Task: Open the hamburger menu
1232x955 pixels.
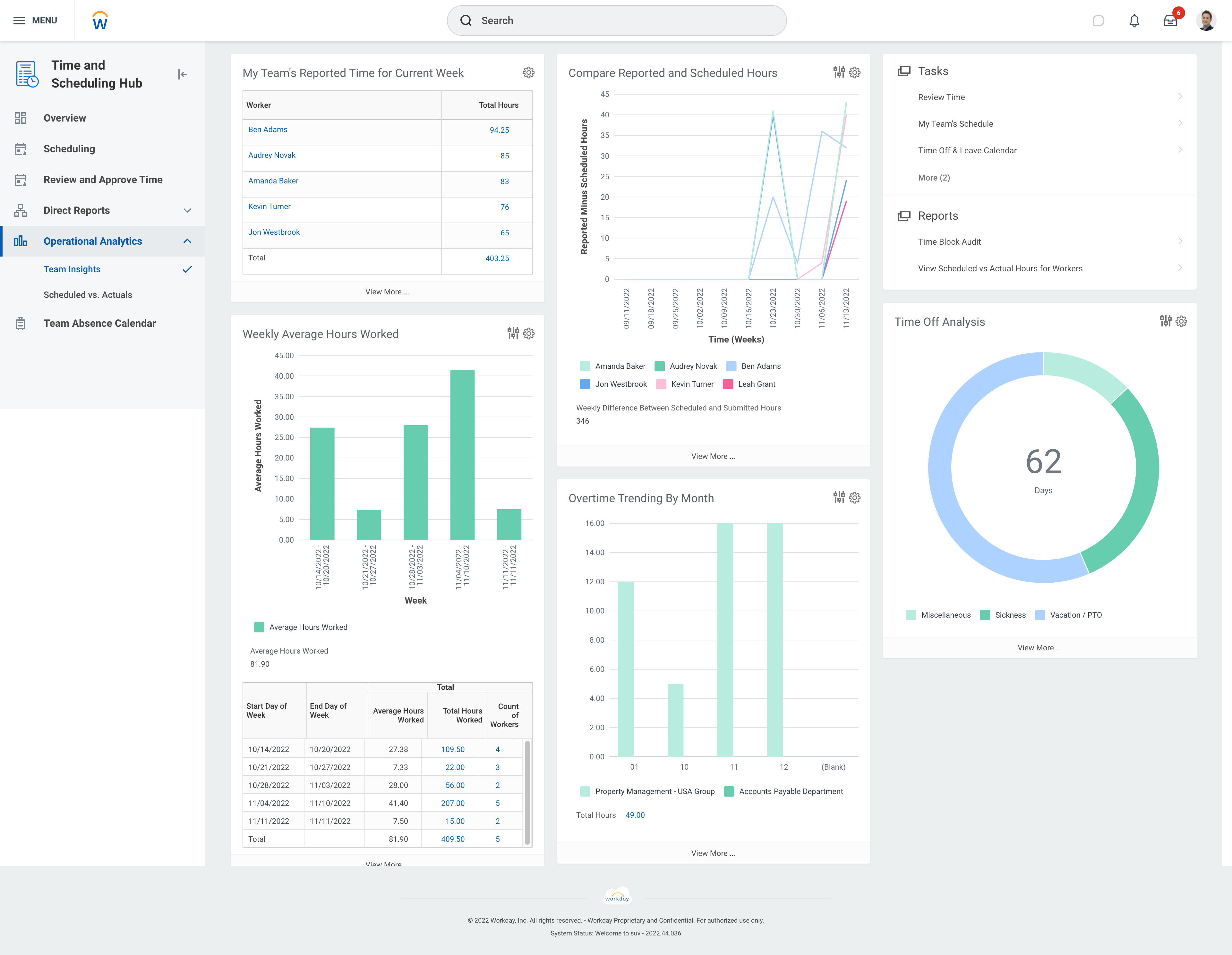Action: [19, 20]
